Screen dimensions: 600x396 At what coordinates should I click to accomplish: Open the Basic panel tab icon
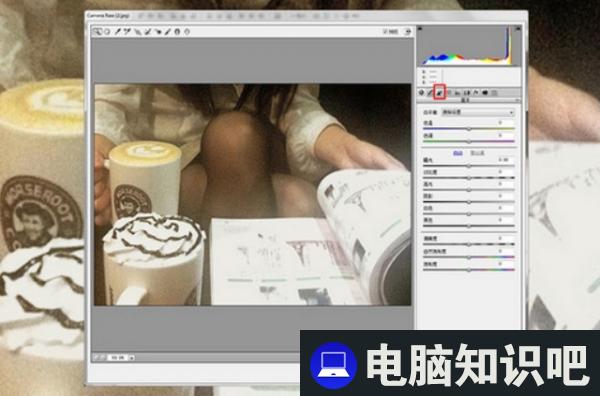(x=421, y=93)
